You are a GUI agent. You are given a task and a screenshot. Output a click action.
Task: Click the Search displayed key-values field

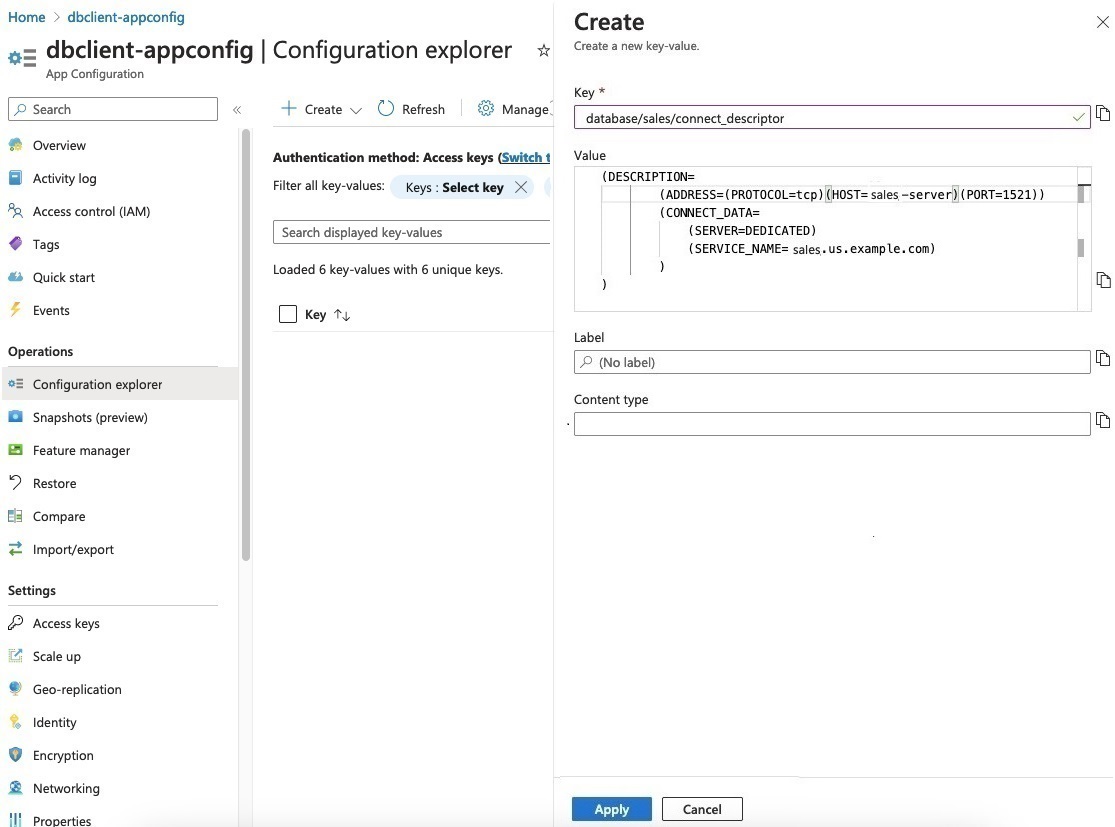tap(412, 232)
